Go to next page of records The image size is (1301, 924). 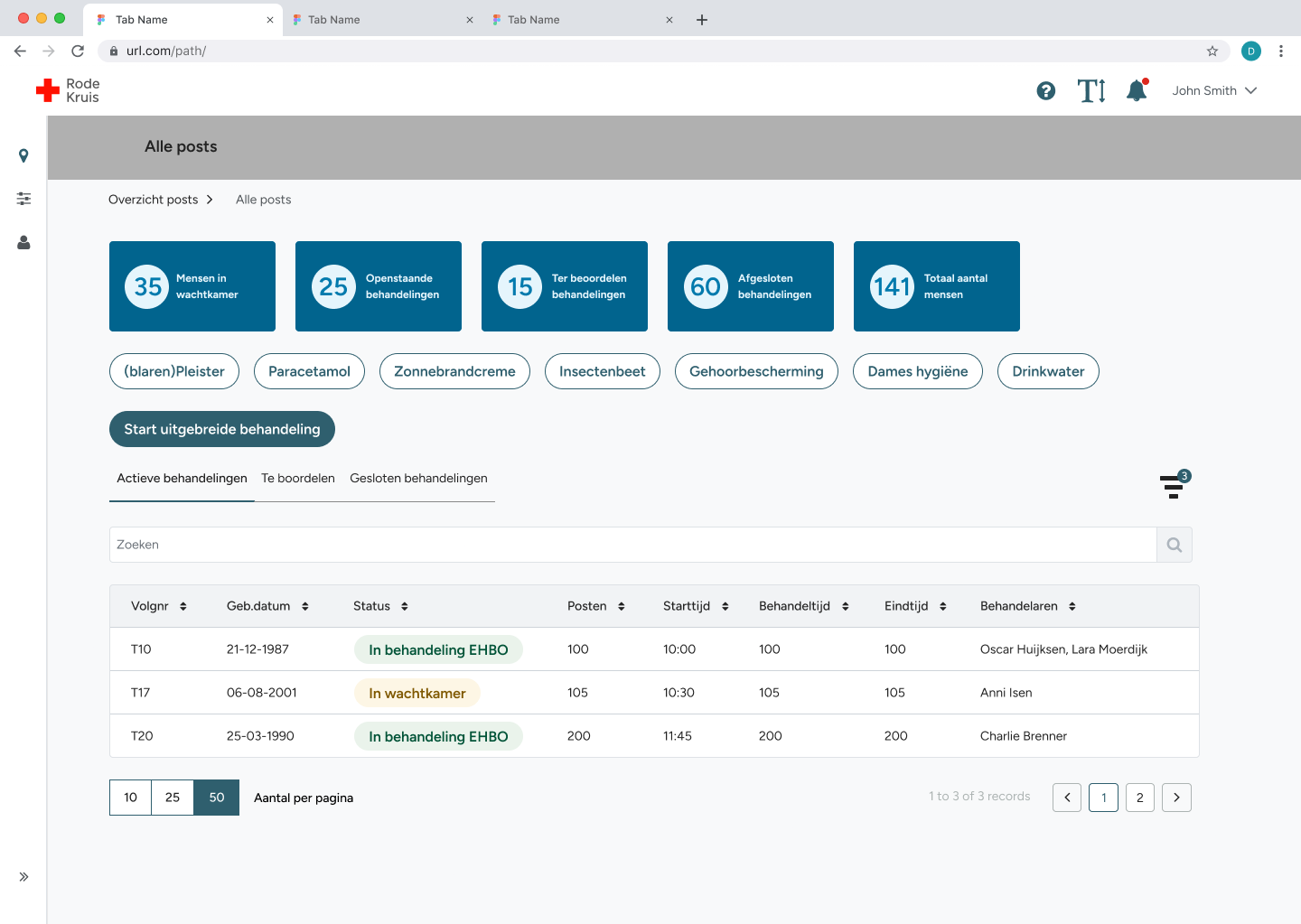pyautogui.click(x=1176, y=798)
